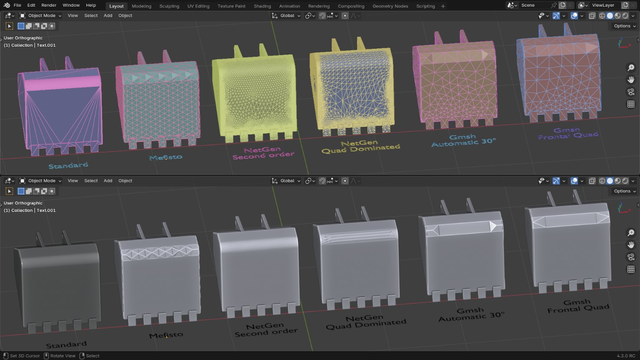Toggle snapping magnet in top viewport
Image resolution: width=640 pixels, height=360 pixels.
(x=322, y=16)
